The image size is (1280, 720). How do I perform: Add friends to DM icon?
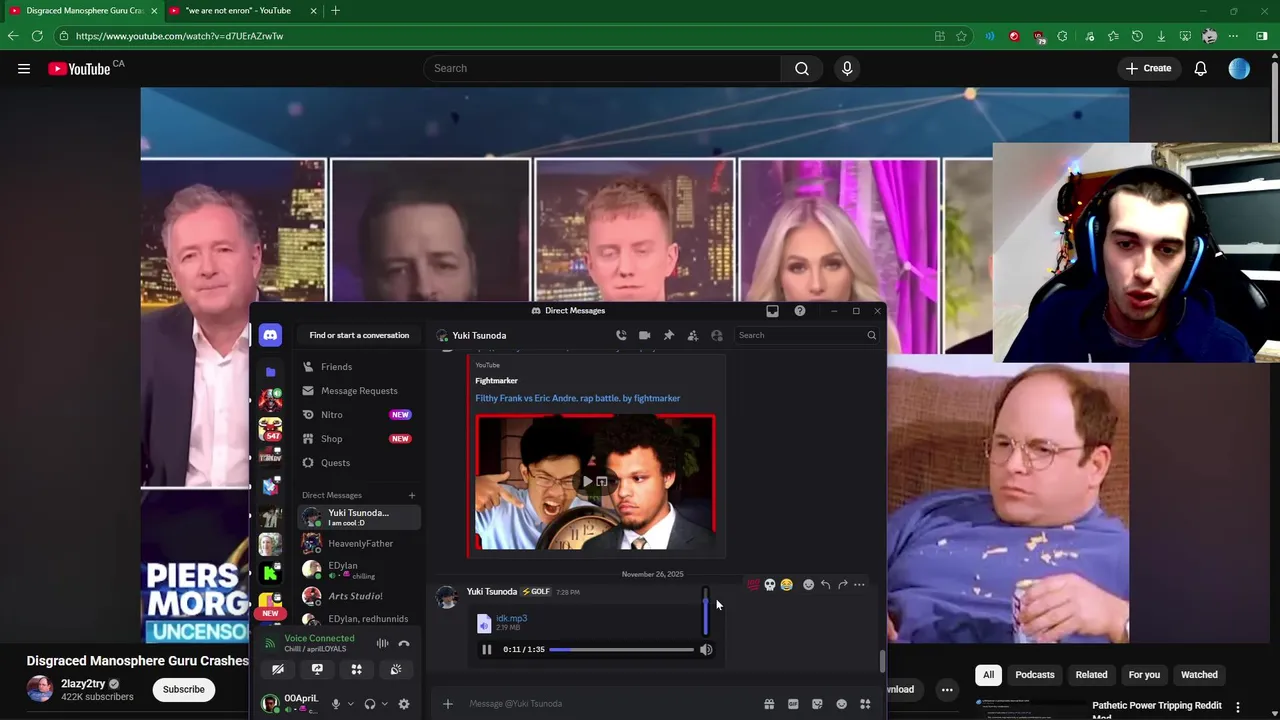(693, 335)
